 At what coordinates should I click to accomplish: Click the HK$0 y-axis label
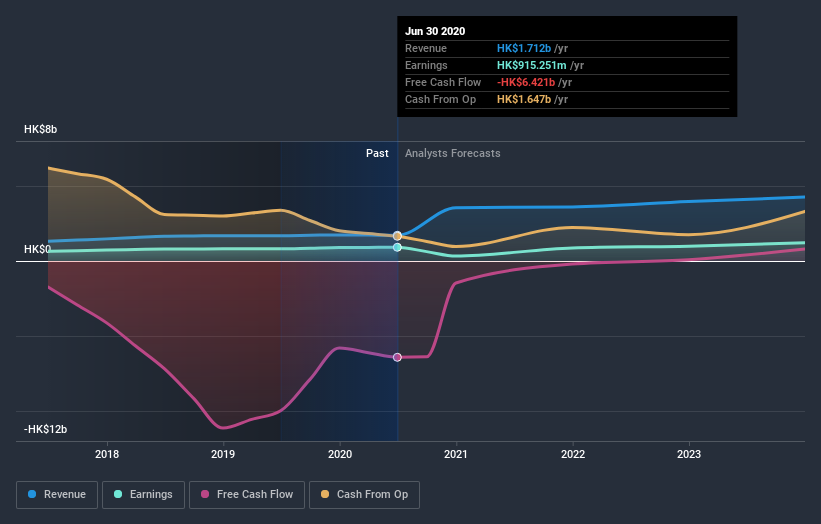pos(37,249)
